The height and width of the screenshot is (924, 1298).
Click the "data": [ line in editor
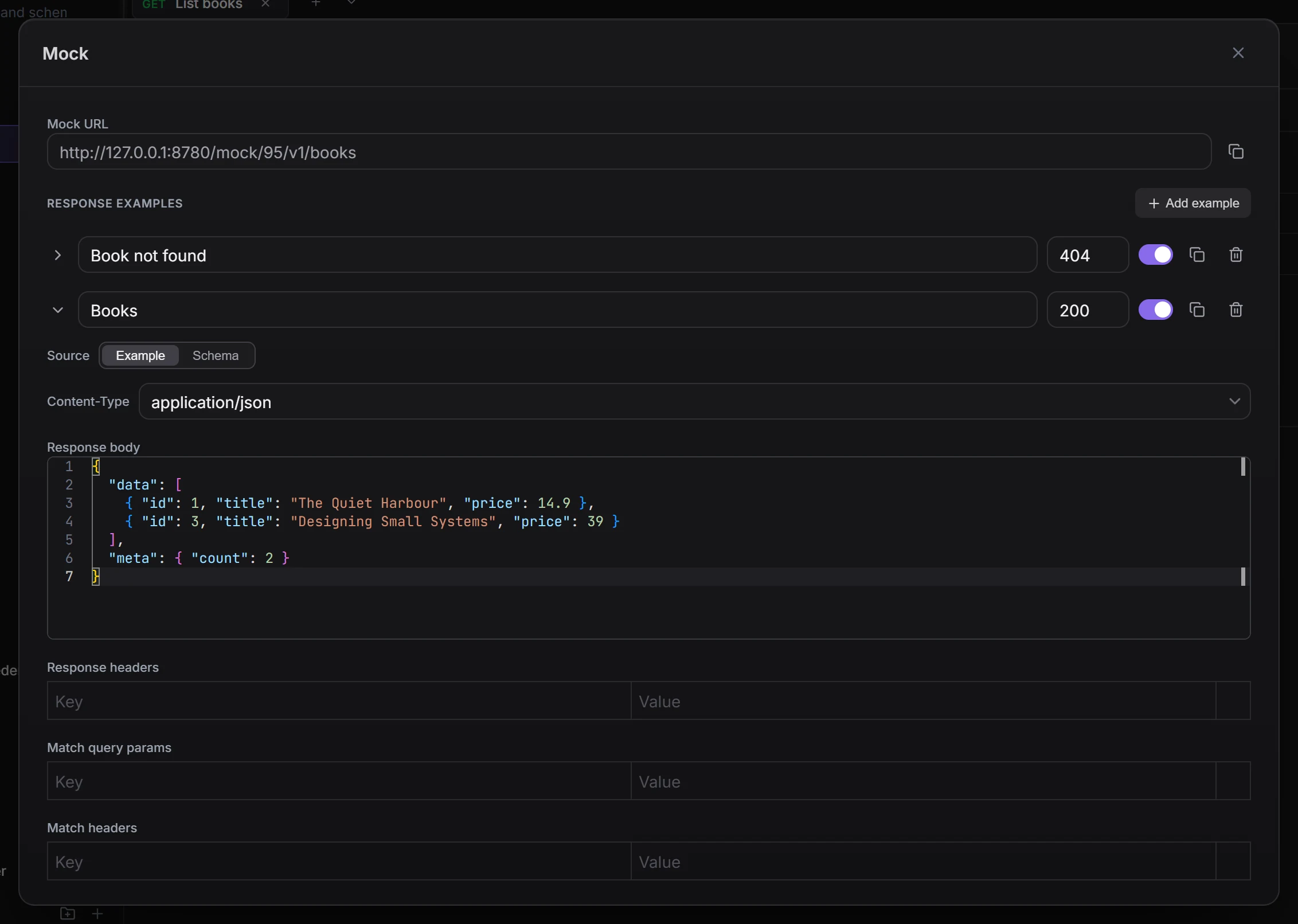(x=145, y=485)
